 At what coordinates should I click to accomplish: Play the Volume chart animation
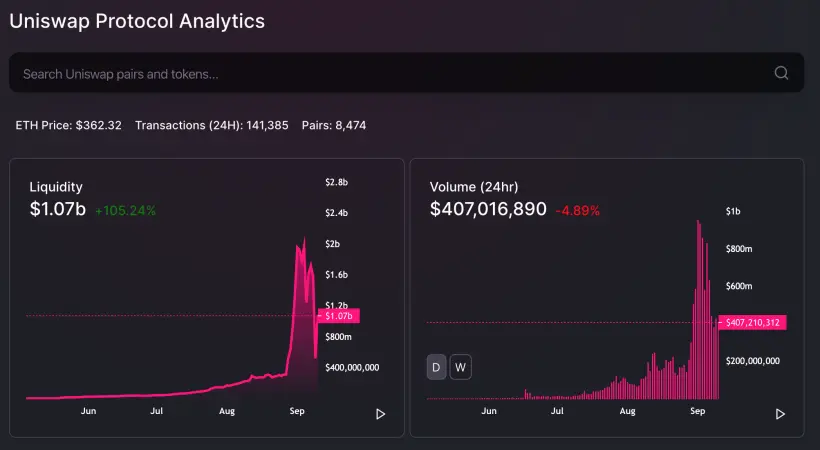780,414
